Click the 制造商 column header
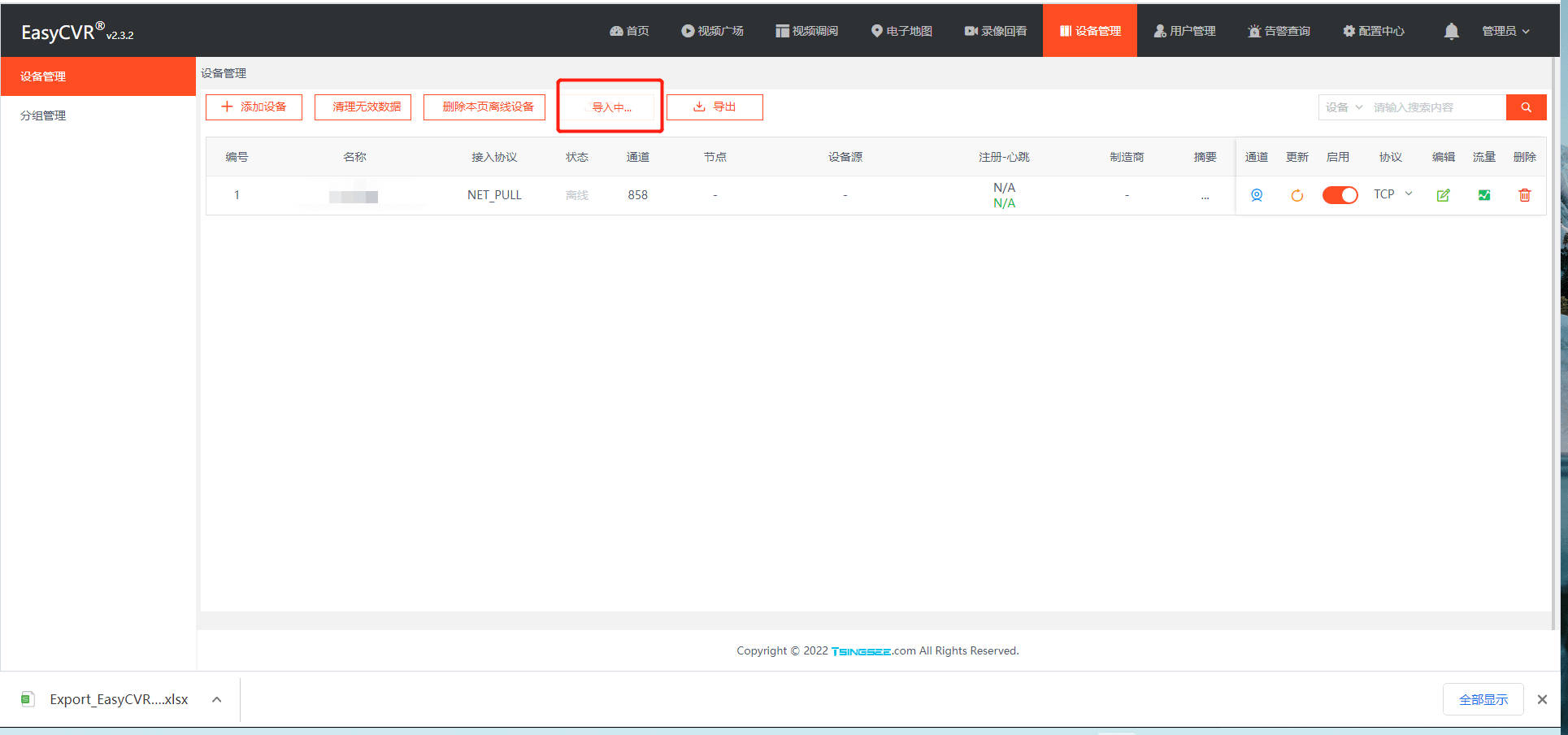This screenshot has height=735, width=1568. [x=1127, y=157]
